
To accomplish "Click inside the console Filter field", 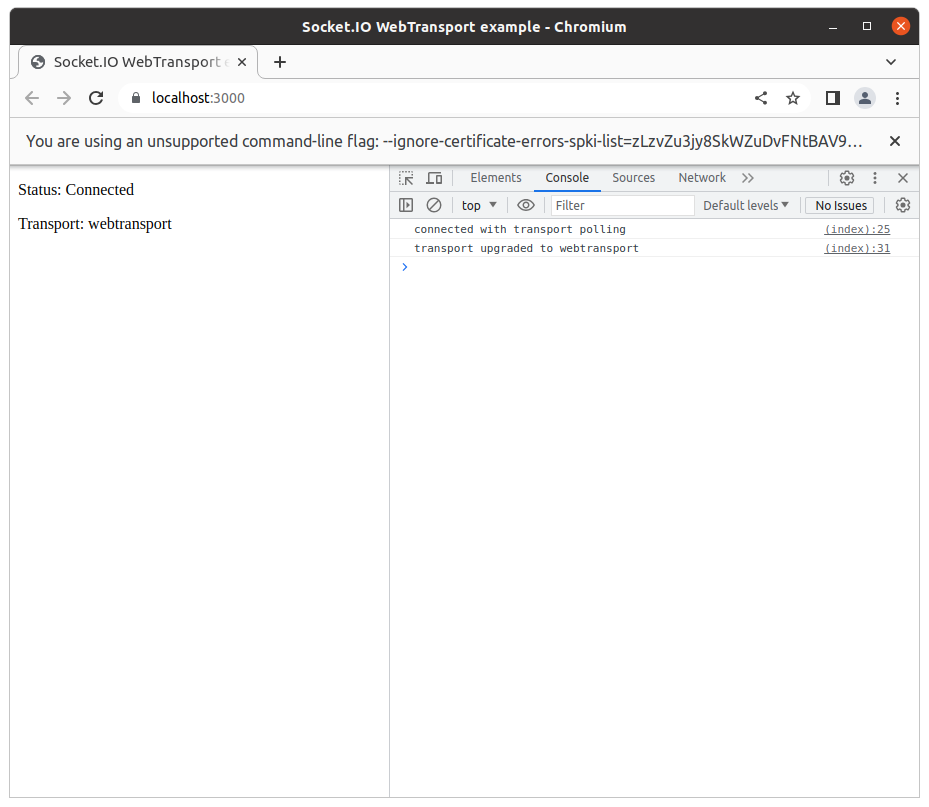I will pyautogui.click(x=620, y=205).
